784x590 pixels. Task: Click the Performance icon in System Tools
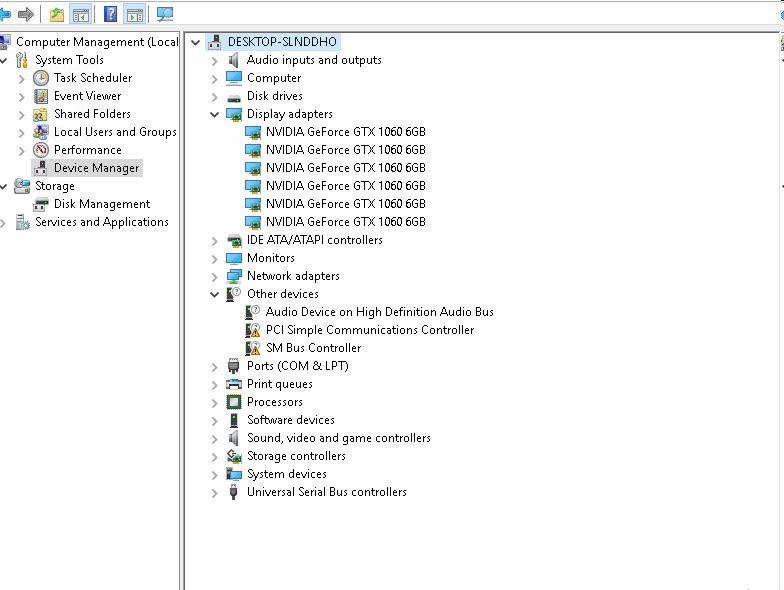tap(41, 150)
